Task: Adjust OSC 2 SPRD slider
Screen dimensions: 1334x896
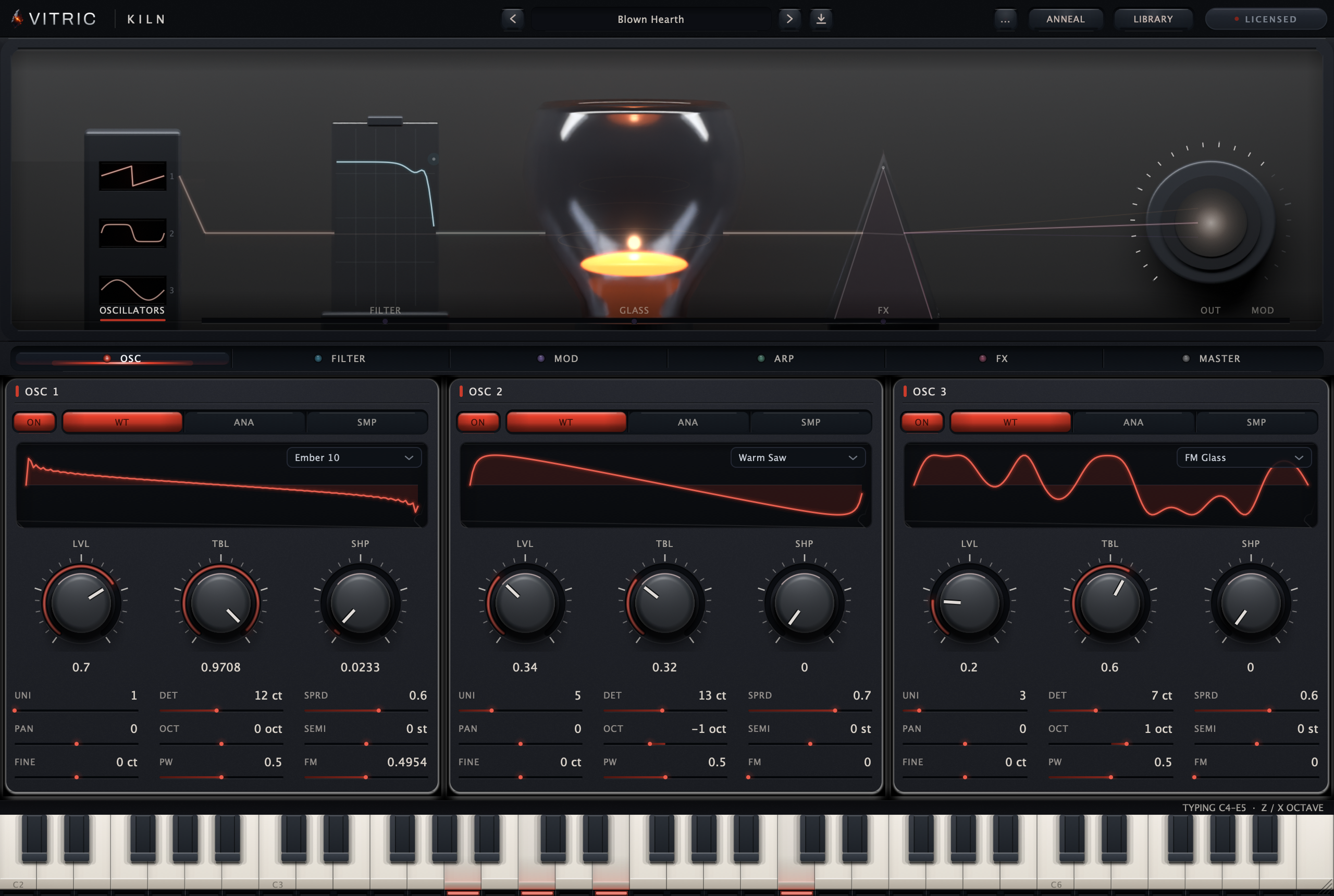Action: point(809,710)
